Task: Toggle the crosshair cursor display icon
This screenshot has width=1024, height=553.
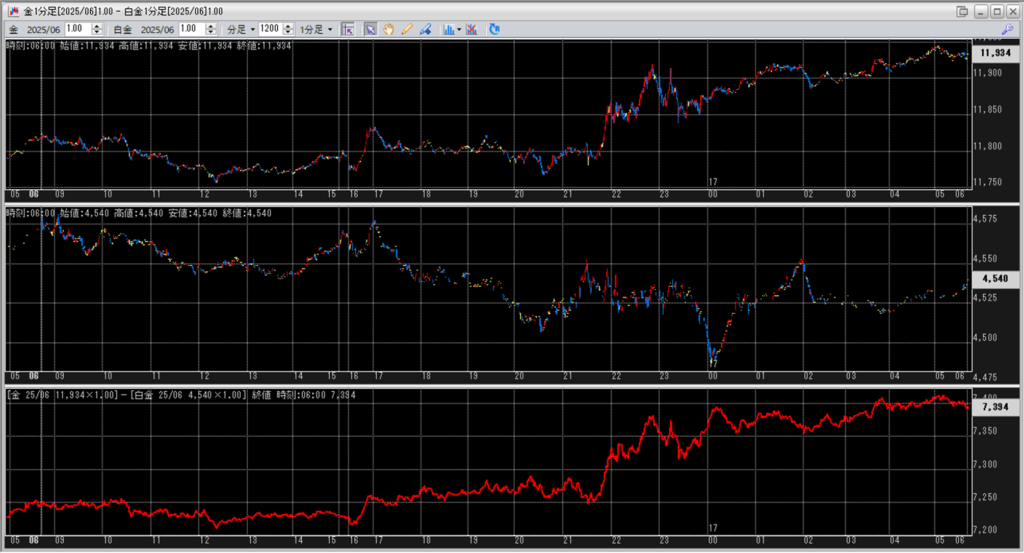Action: (x=348, y=29)
